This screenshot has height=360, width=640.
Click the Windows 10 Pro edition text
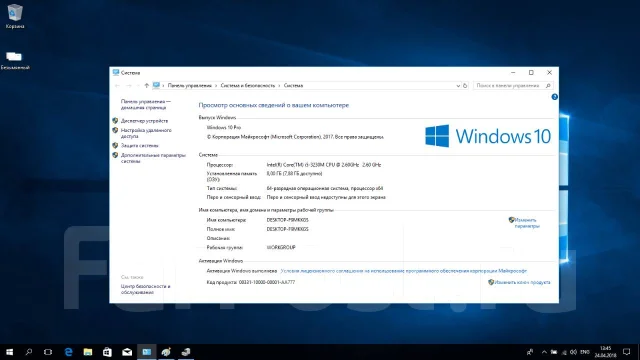tap(224, 127)
